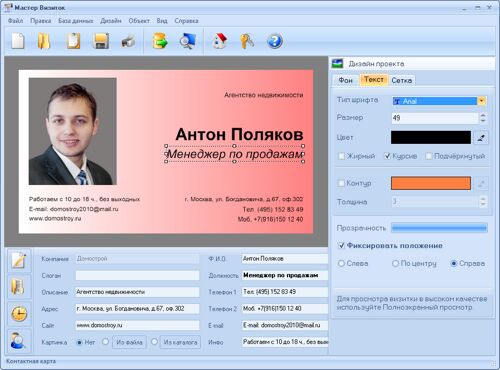Click the Из каталога button
Image resolution: width=500 pixels, height=370 pixels.
pyautogui.click(x=180, y=342)
